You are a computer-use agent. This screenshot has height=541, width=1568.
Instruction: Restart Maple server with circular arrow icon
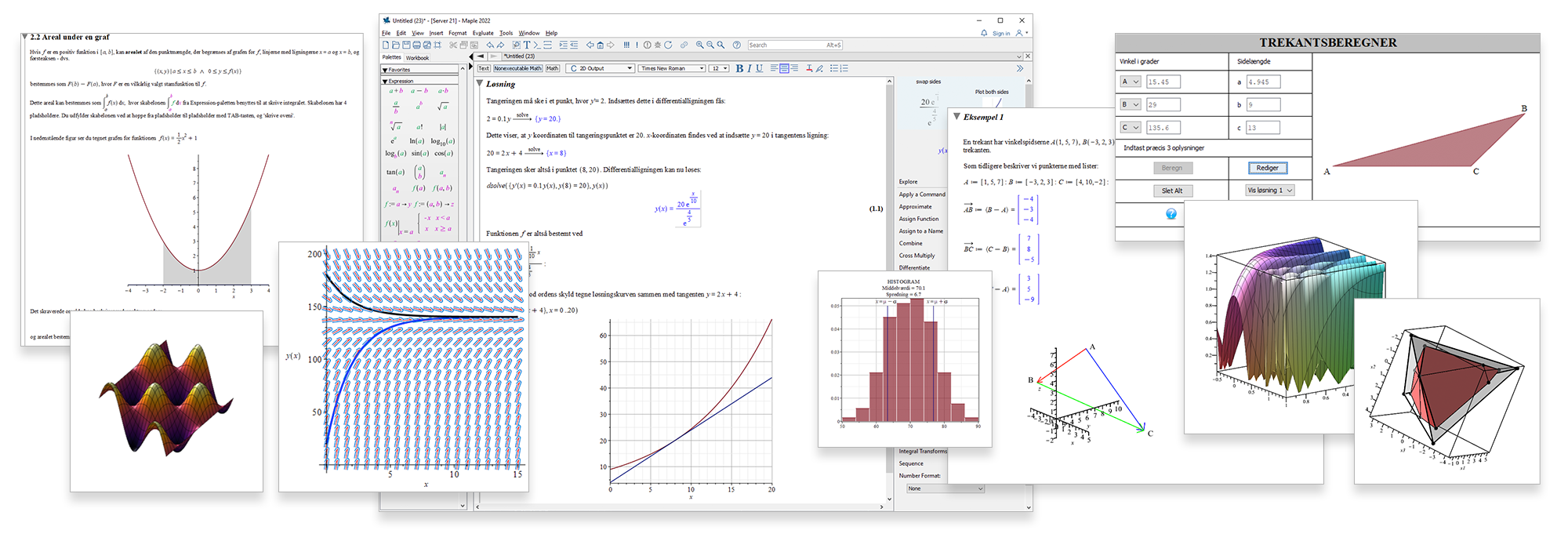coord(668,45)
